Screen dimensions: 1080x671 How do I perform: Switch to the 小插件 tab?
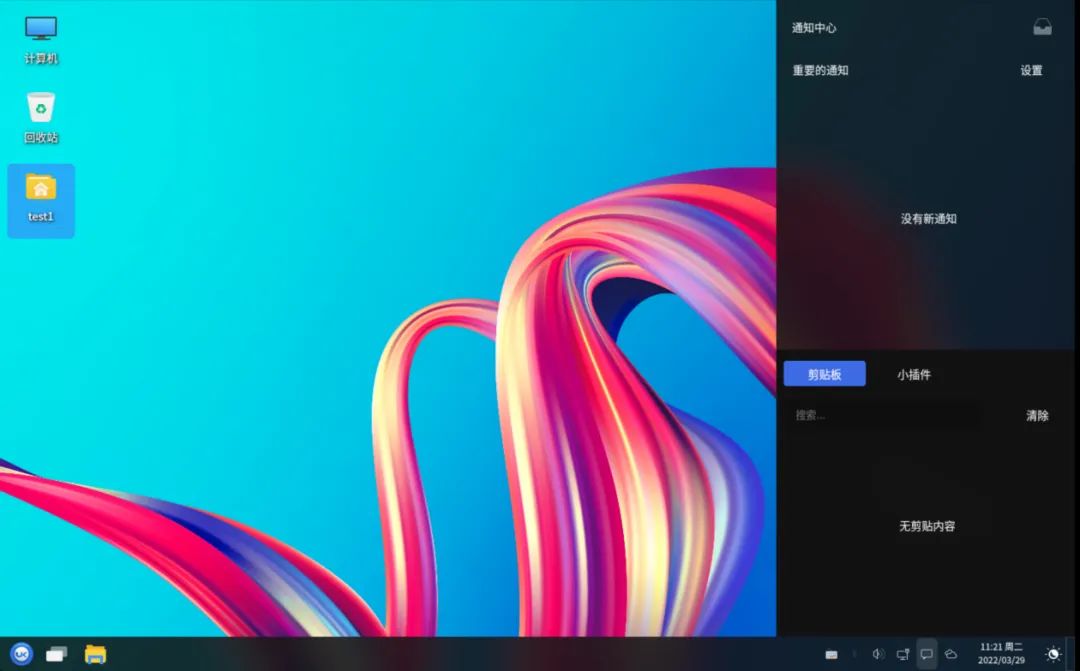[913, 375]
